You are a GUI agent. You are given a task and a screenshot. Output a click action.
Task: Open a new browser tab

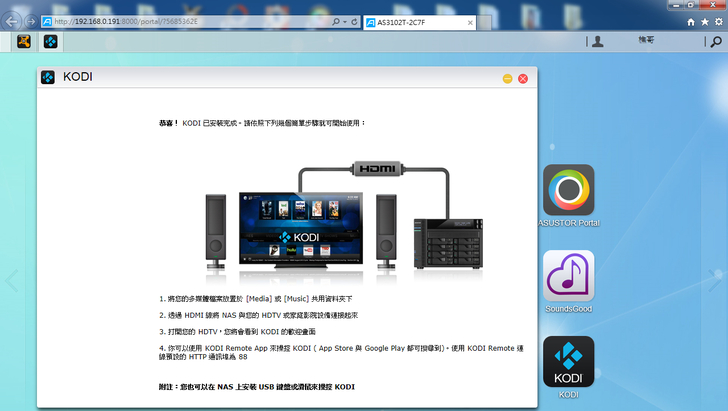pyautogui.click(x=484, y=23)
